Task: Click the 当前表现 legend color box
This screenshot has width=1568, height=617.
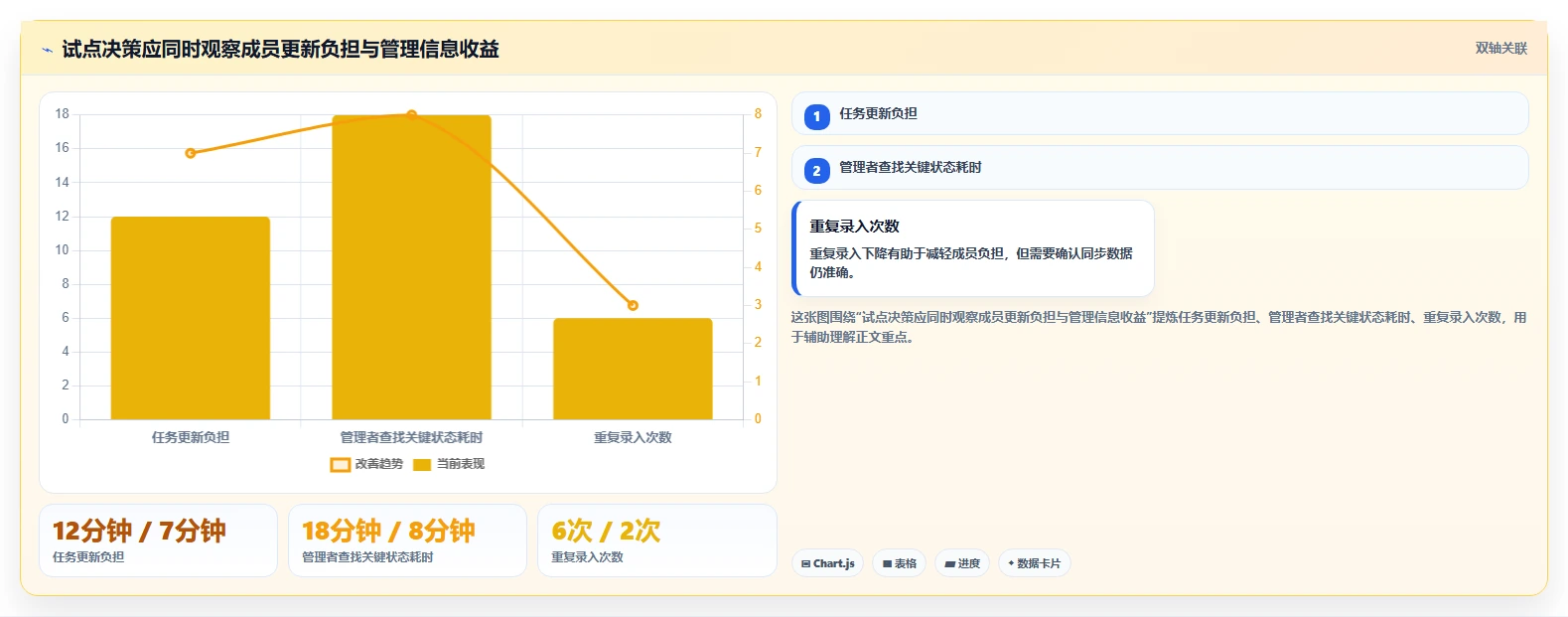Action: 422,465
